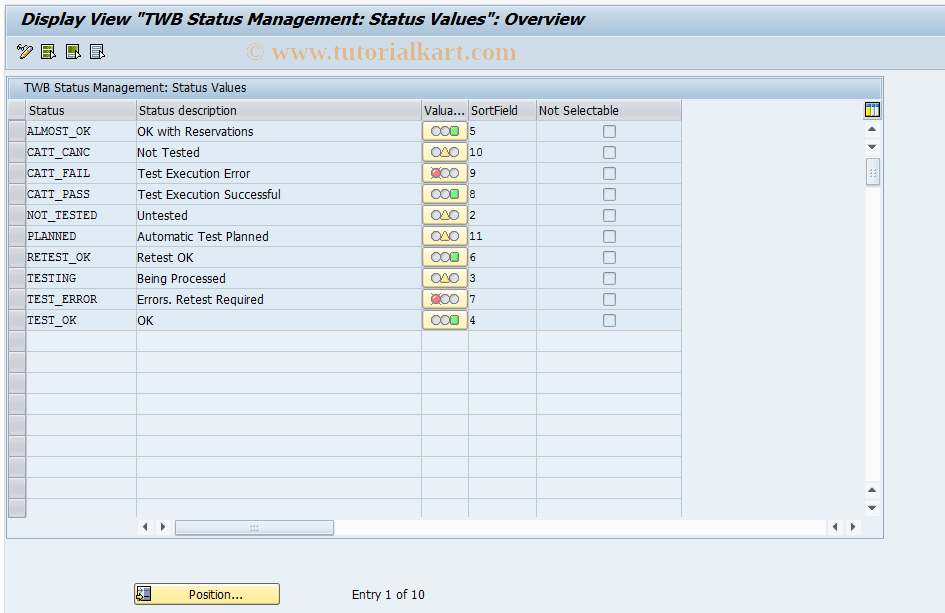Click traffic light icon for CATT_CANC
945x613 pixels.
click(x=445, y=152)
